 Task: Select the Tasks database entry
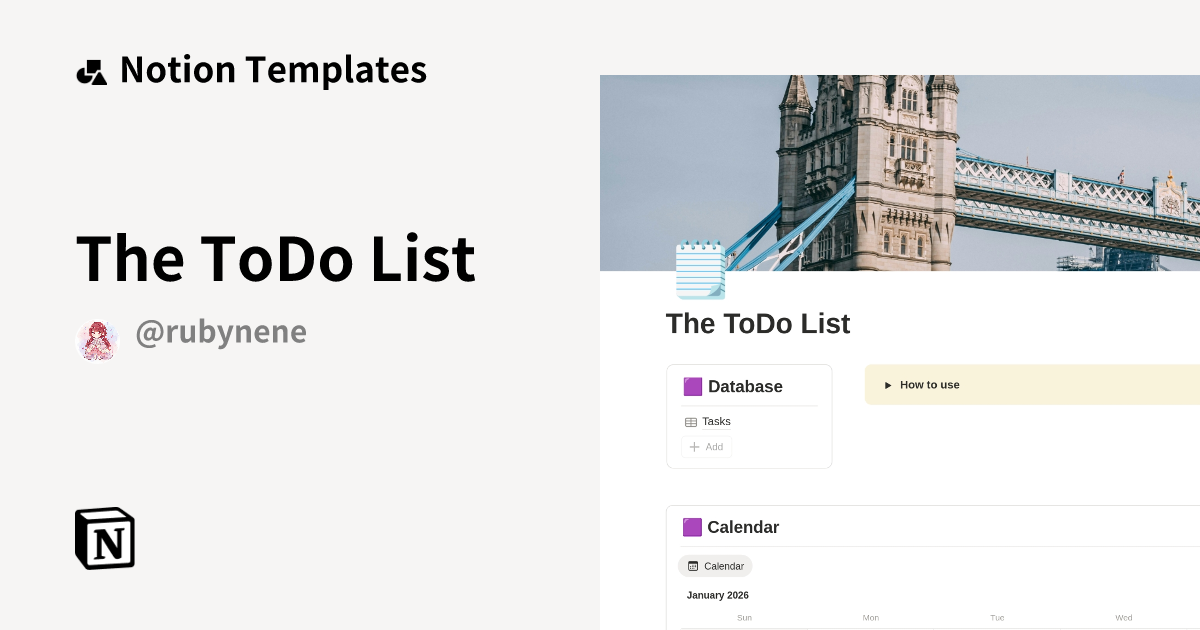pos(716,421)
